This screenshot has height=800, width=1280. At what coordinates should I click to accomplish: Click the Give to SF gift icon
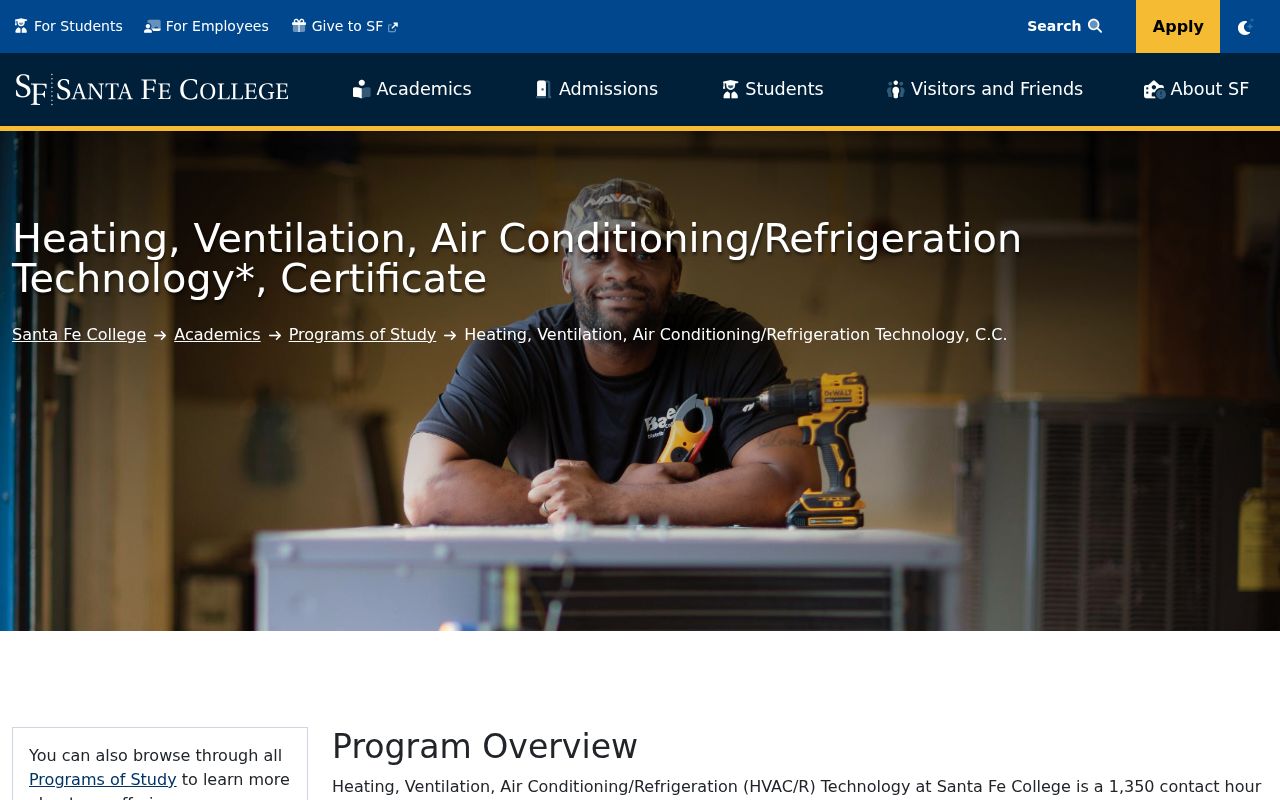(299, 26)
